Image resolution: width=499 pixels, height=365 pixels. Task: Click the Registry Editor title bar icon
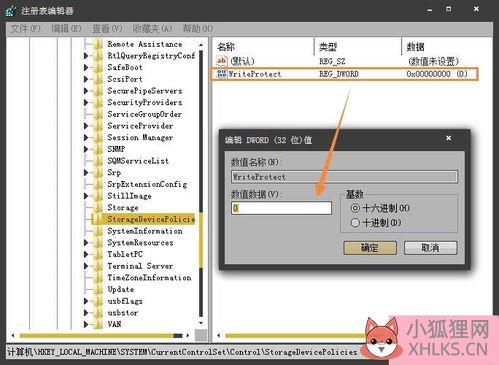(x=11, y=10)
